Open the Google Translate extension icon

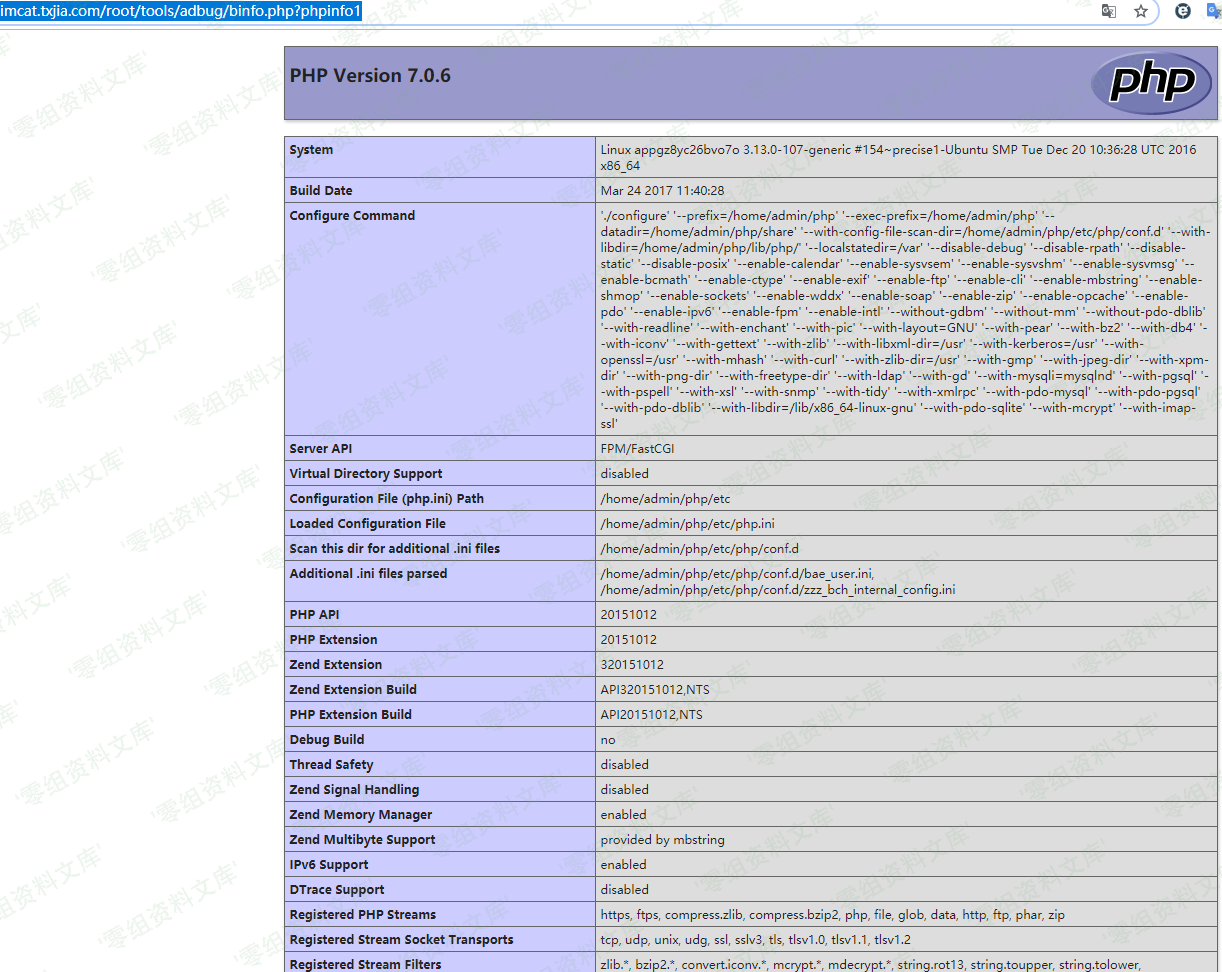[x=1214, y=11]
